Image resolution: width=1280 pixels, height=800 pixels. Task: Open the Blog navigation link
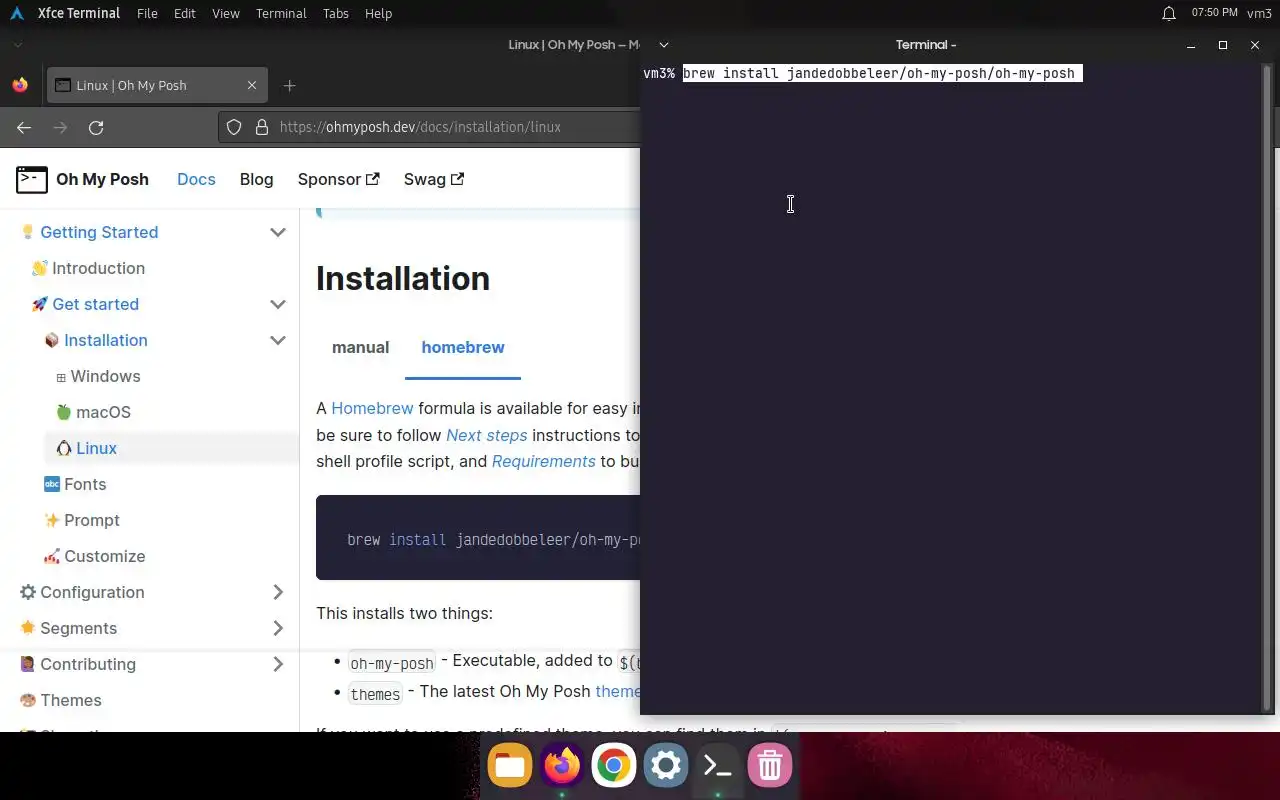point(256,179)
